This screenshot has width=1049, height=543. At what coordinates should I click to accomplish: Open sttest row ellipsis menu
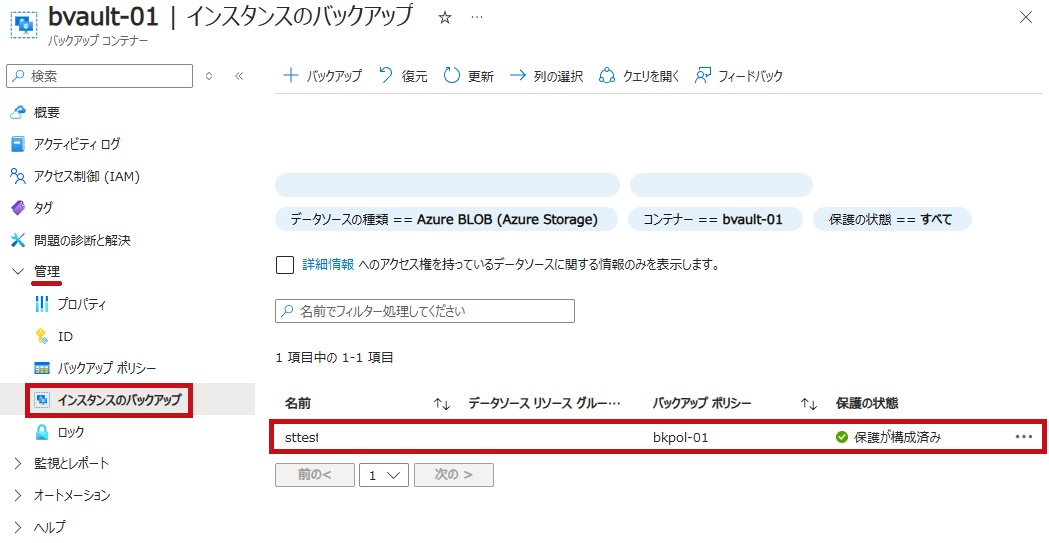1024,437
